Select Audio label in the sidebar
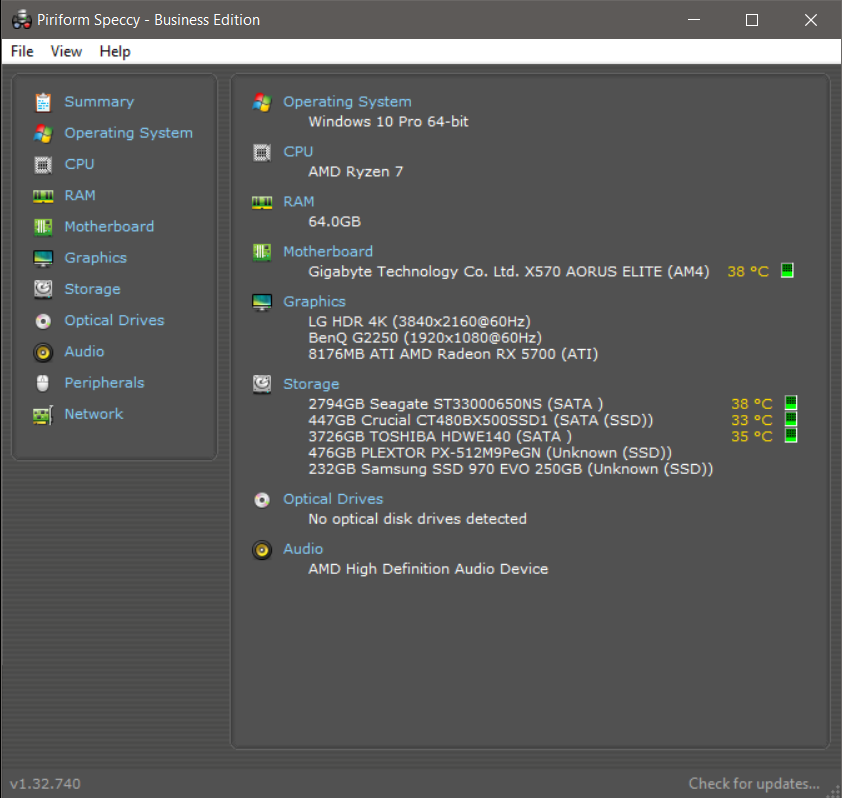842x798 pixels. (84, 352)
